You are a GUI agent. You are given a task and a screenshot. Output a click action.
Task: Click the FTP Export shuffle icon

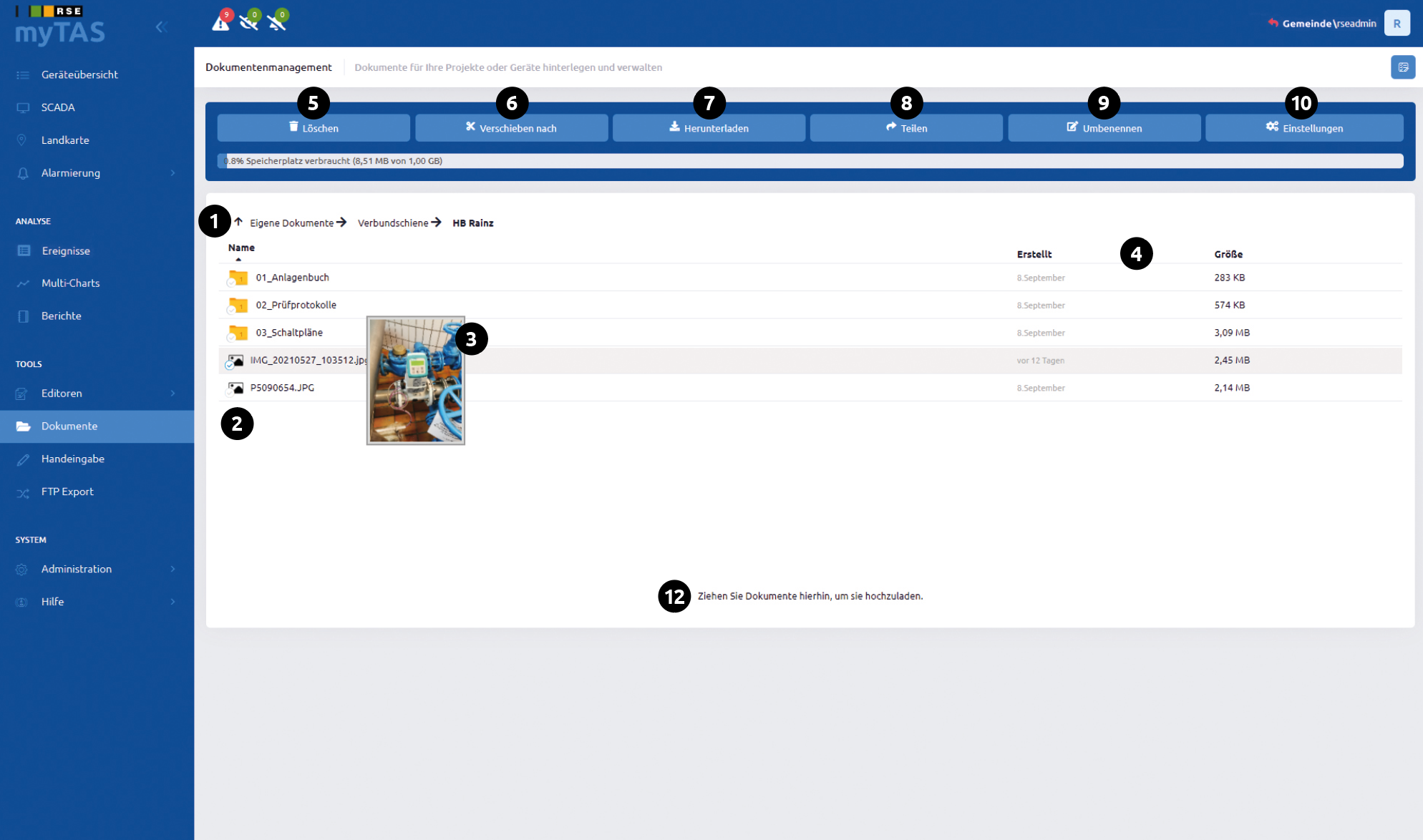point(23,492)
